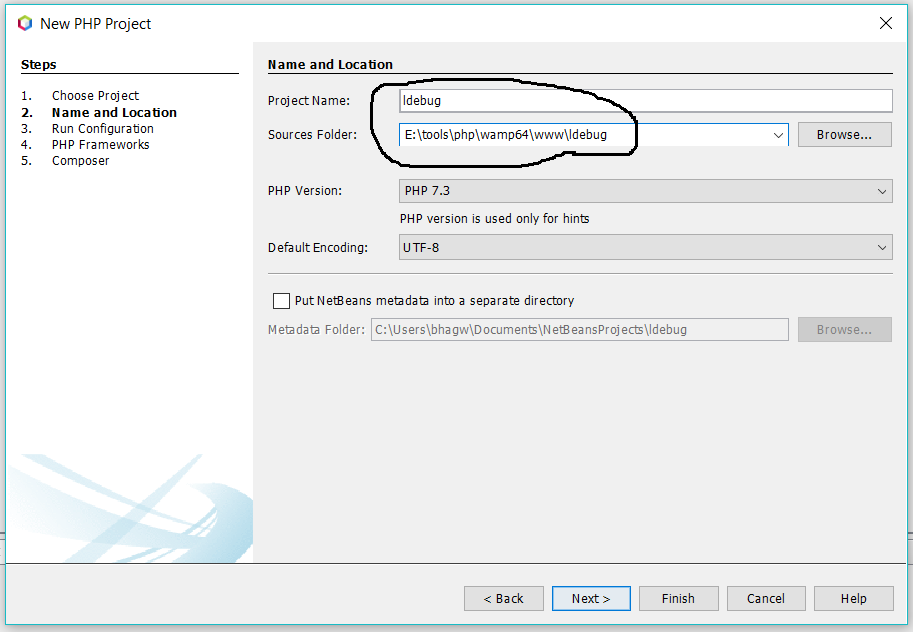Viewport: 913px width, 632px height.
Task: Expand the Sources Folder dropdown arrow
Action: 778,135
